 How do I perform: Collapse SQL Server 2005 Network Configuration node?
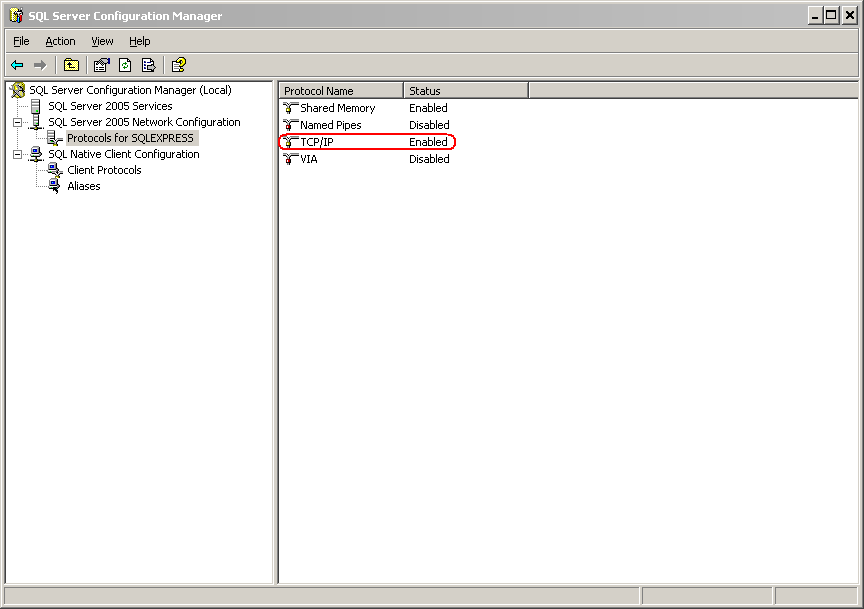(18, 122)
